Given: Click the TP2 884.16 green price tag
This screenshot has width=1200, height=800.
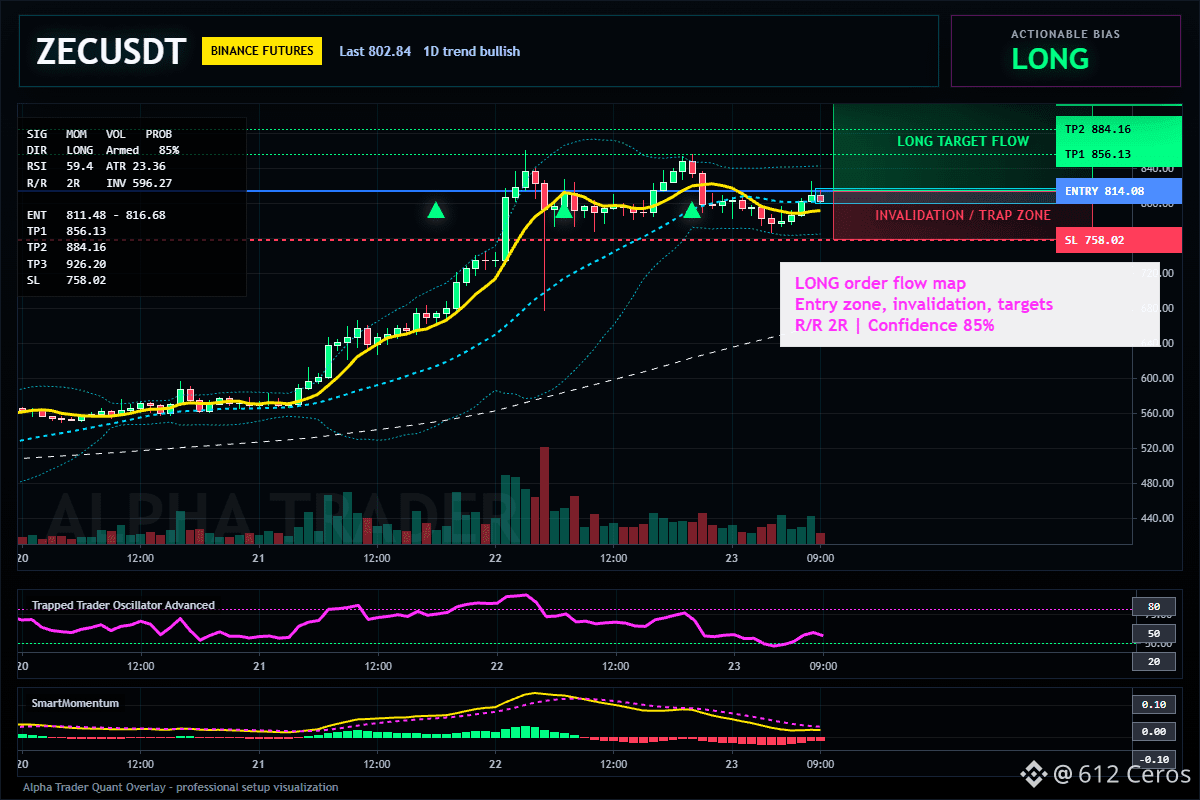Looking at the screenshot, I should (1118, 129).
